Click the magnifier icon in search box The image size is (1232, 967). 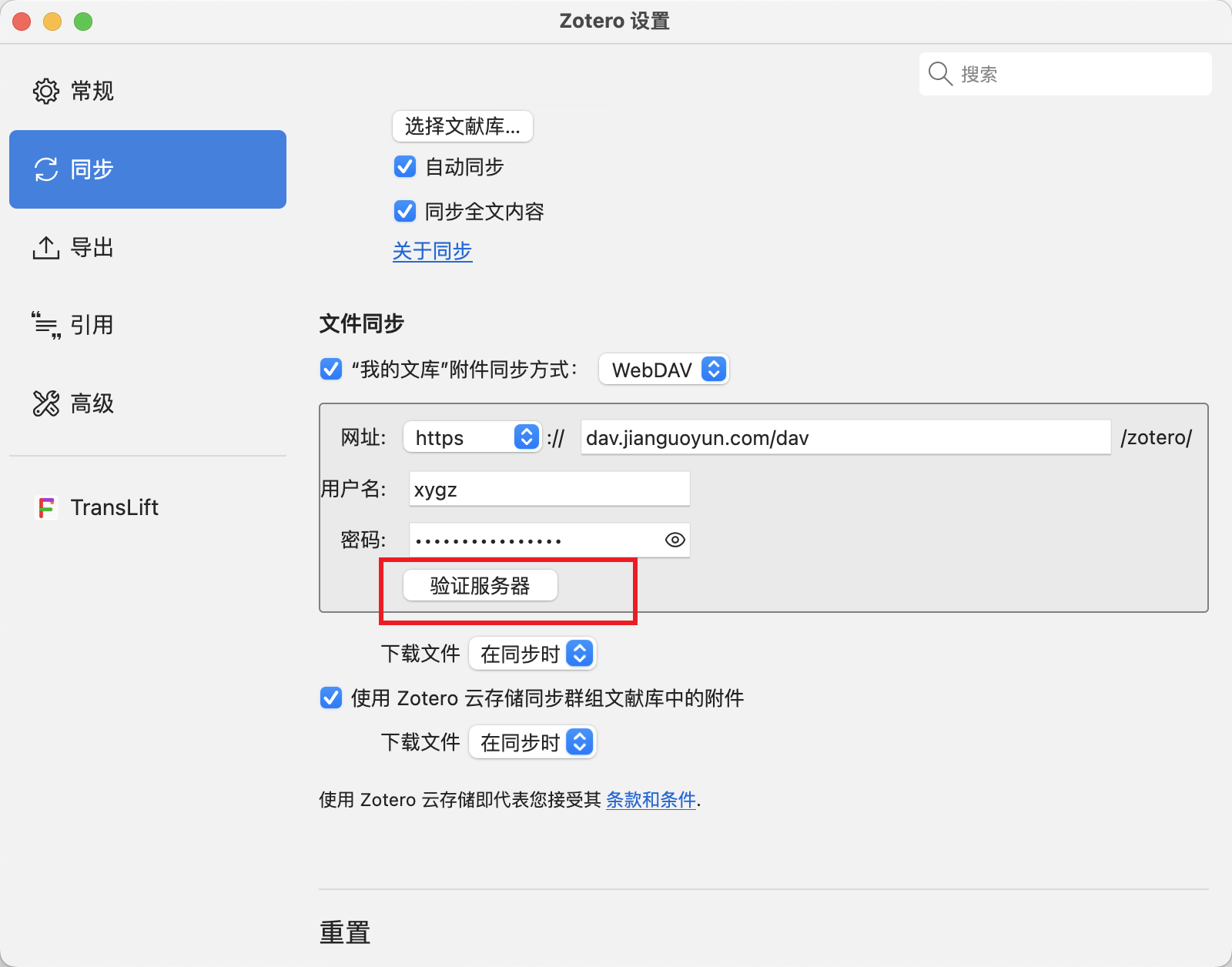(x=940, y=74)
